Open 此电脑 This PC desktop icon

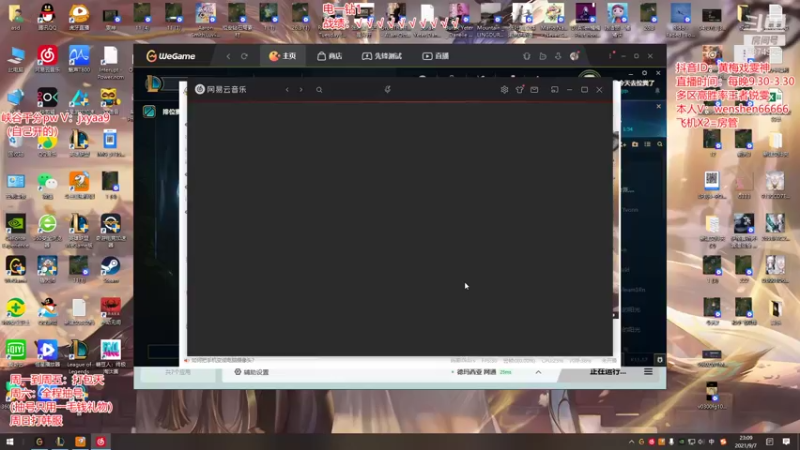tap(16, 59)
